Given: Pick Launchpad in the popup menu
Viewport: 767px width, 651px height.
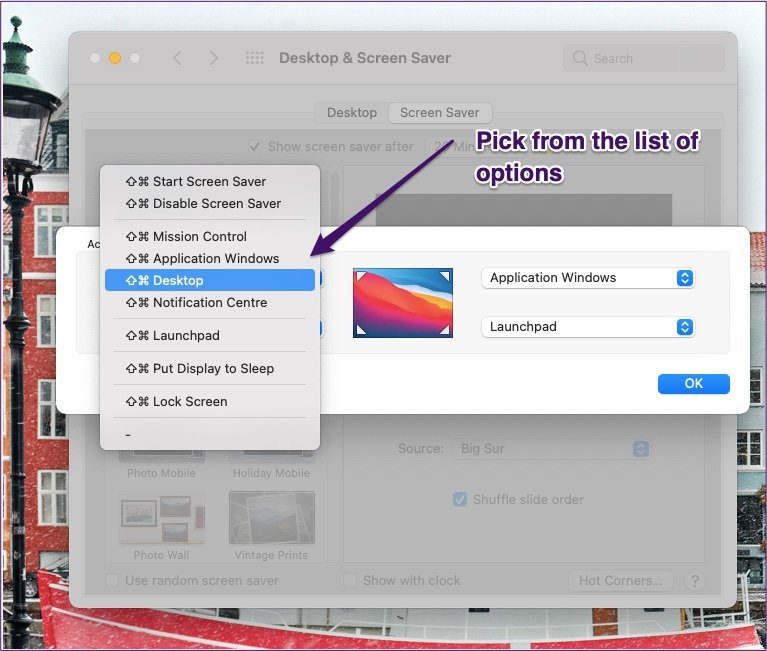Looking at the screenshot, I should 210,336.
